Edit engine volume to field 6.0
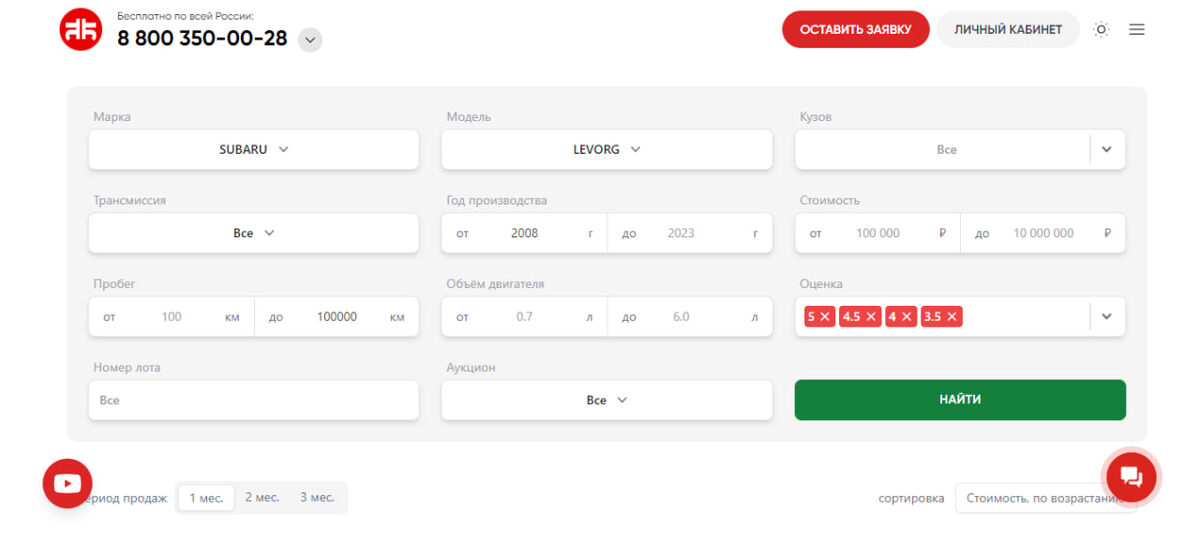1200x544 pixels. click(x=690, y=317)
